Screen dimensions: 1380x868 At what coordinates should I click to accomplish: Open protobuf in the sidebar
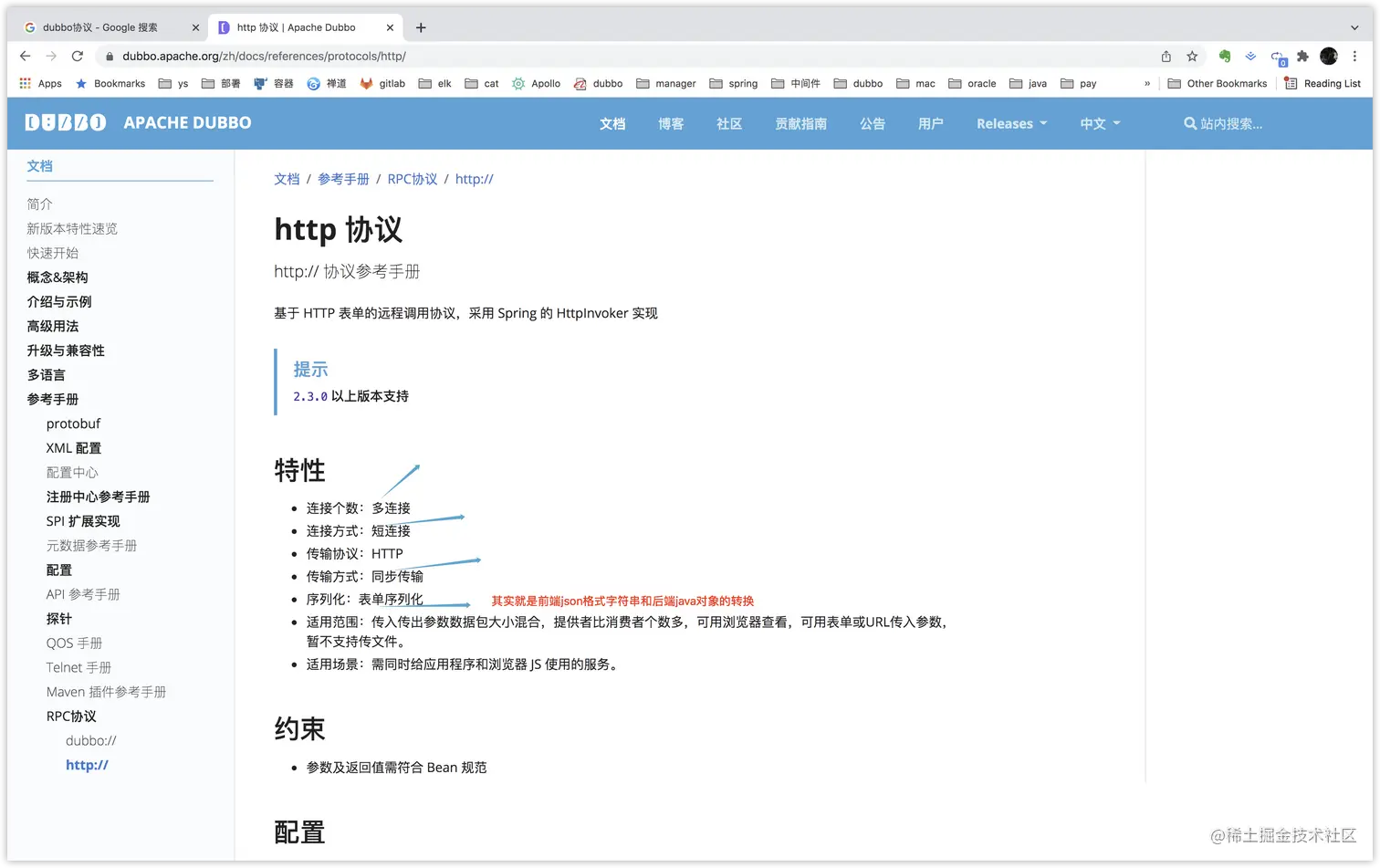tap(73, 424)
